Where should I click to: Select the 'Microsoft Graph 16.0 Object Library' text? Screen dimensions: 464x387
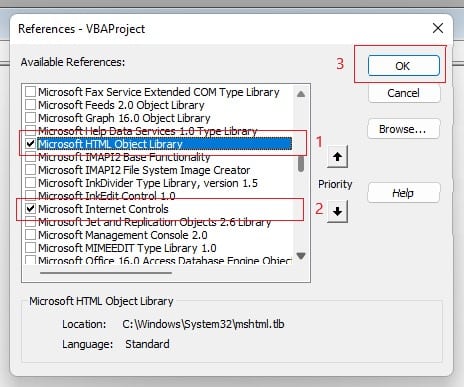coord(124,118)
